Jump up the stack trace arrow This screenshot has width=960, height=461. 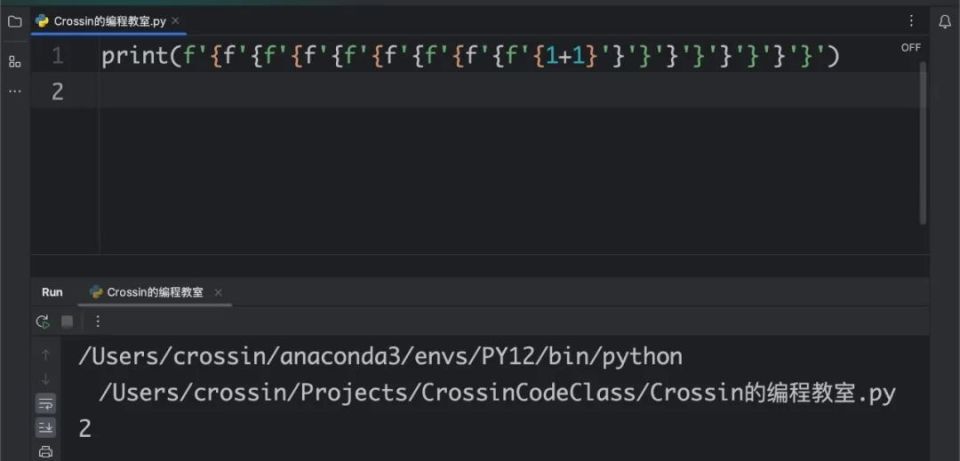click(x=45, y=354)
